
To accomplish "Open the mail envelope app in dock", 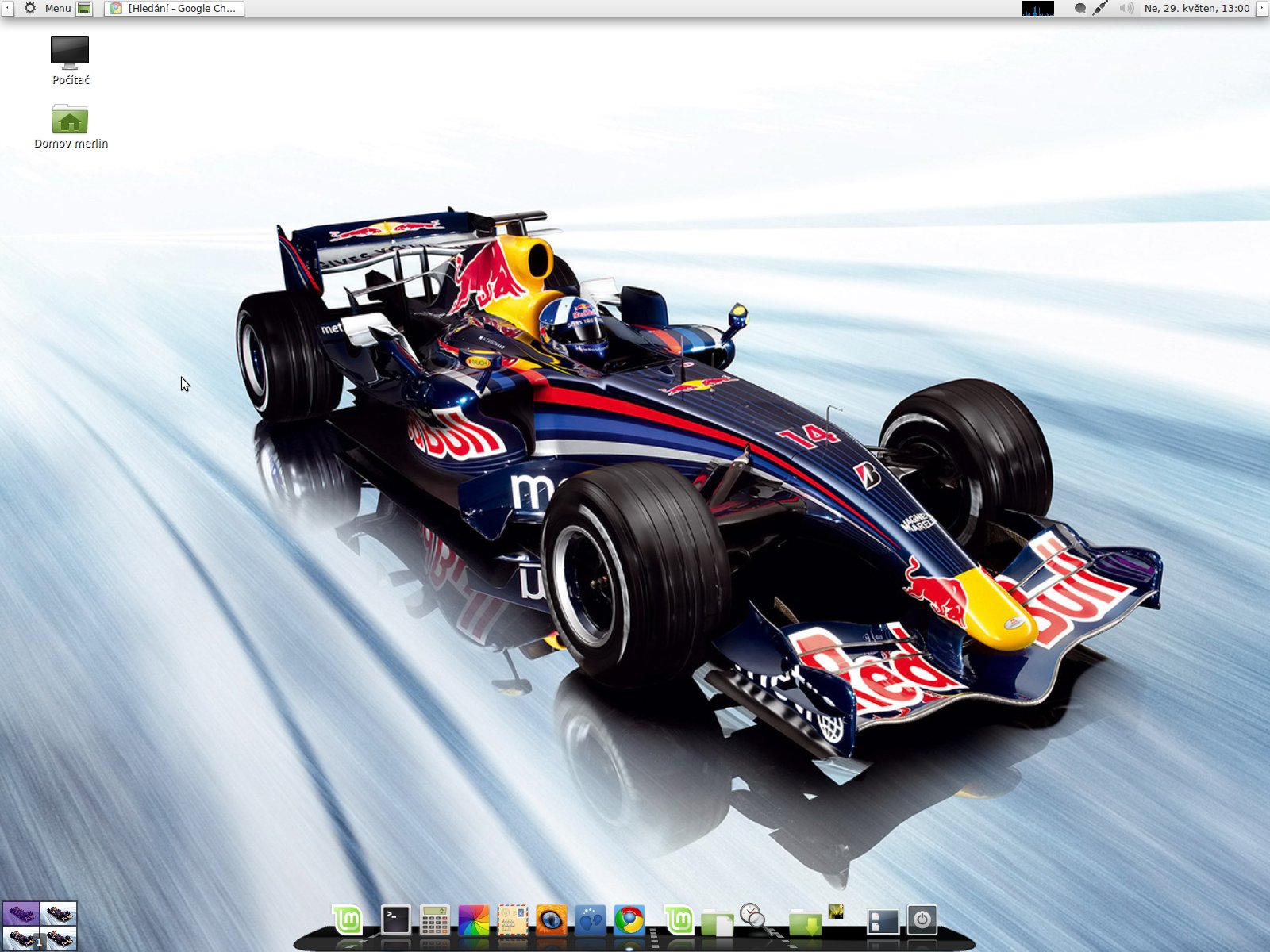I will tap(513, 920).
